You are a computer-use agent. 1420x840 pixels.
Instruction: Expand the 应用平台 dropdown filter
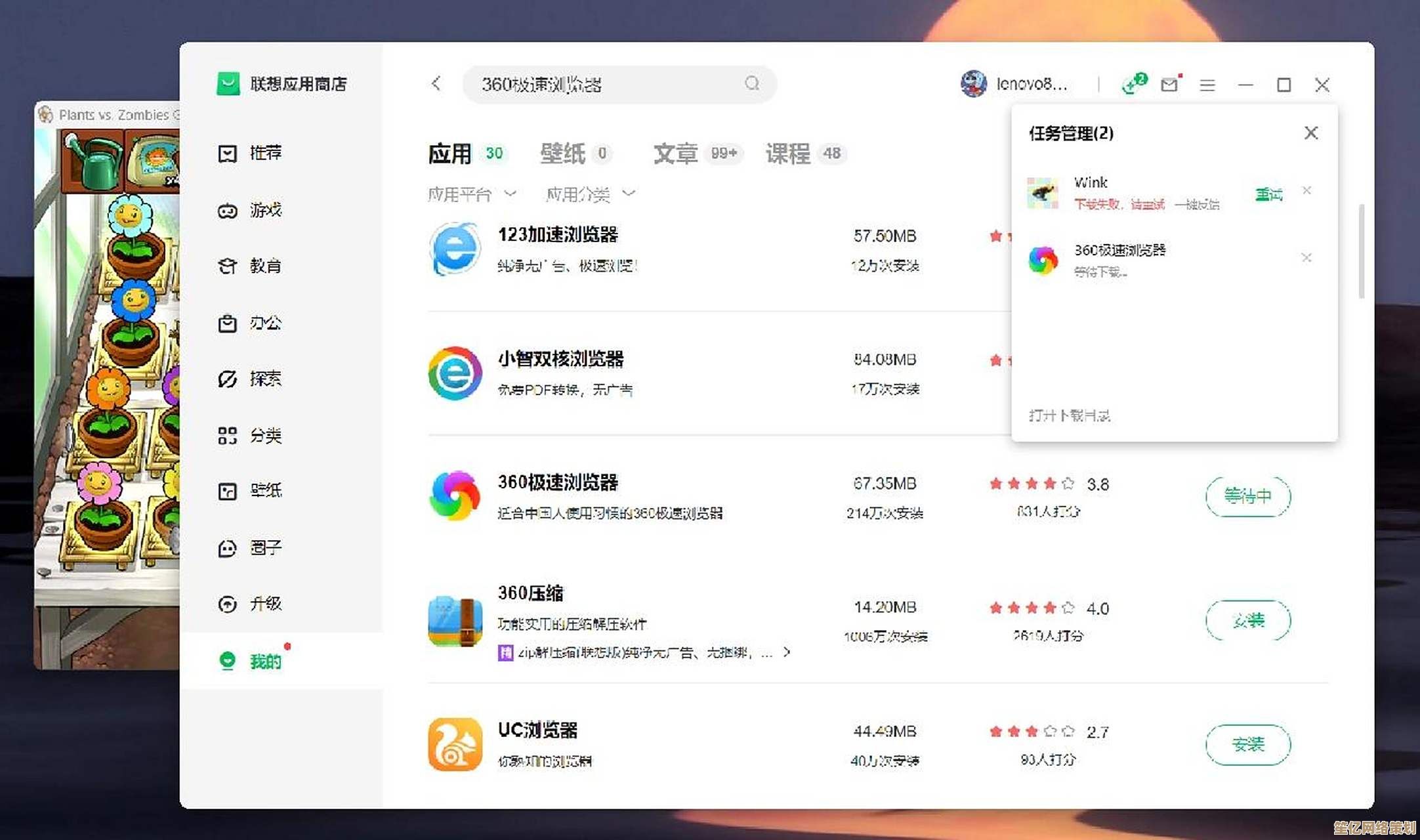pyautogui.click(x=472, y=194)
